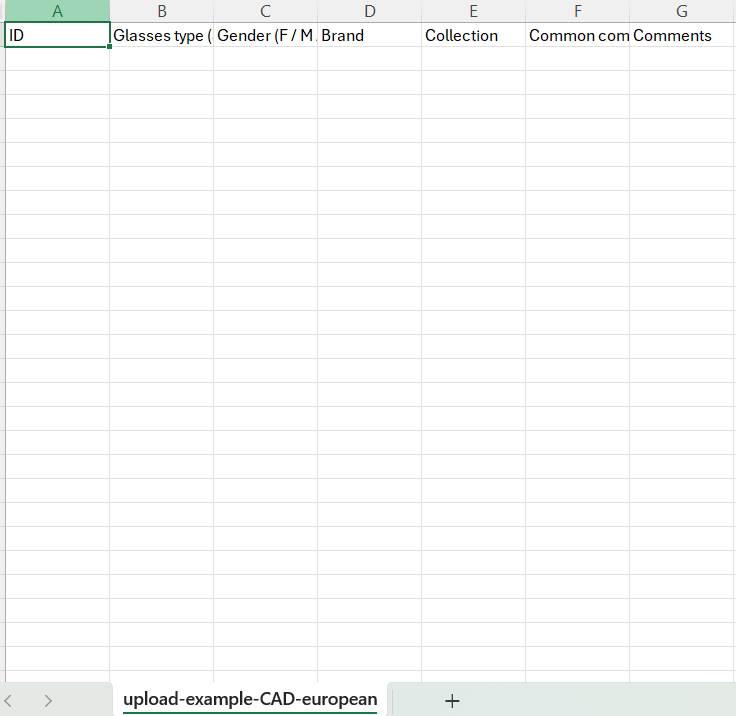The image size is (736, 716).
Task: Select the cell containing ID
Action: point(57,35)
